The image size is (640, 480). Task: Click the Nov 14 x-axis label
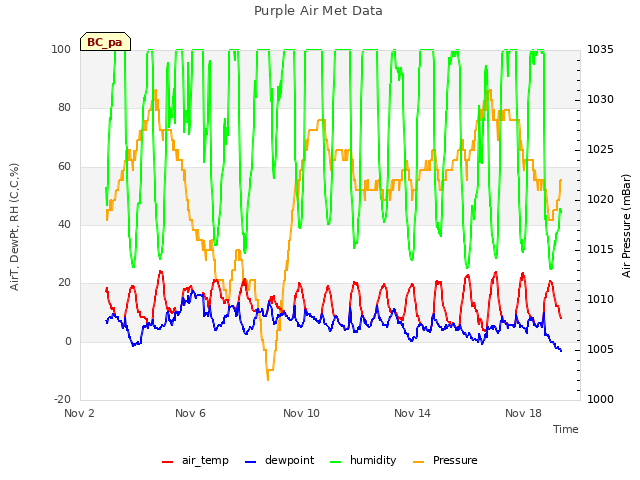(x=412, y=413)
